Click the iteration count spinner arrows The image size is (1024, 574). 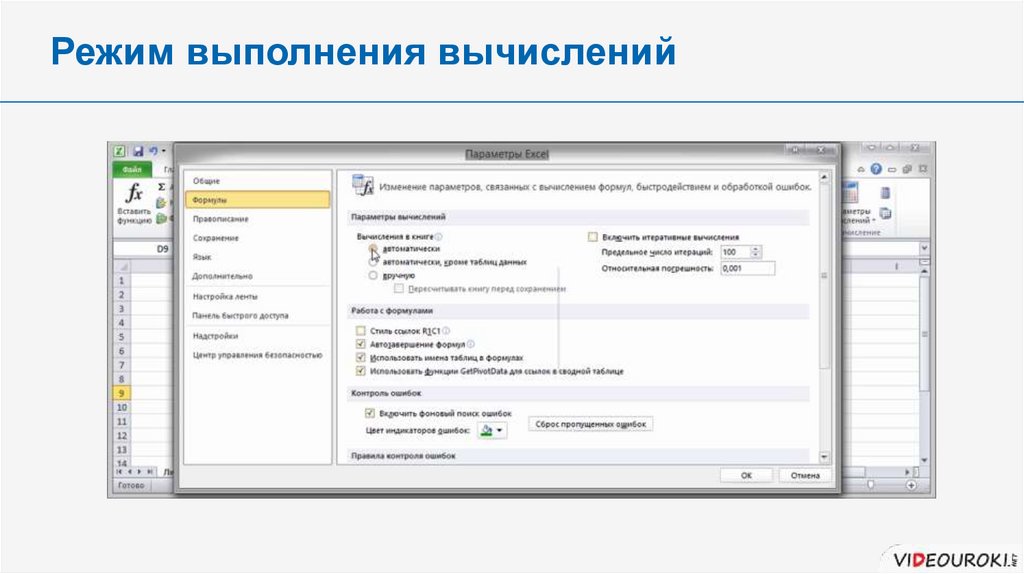click(756, 252)
